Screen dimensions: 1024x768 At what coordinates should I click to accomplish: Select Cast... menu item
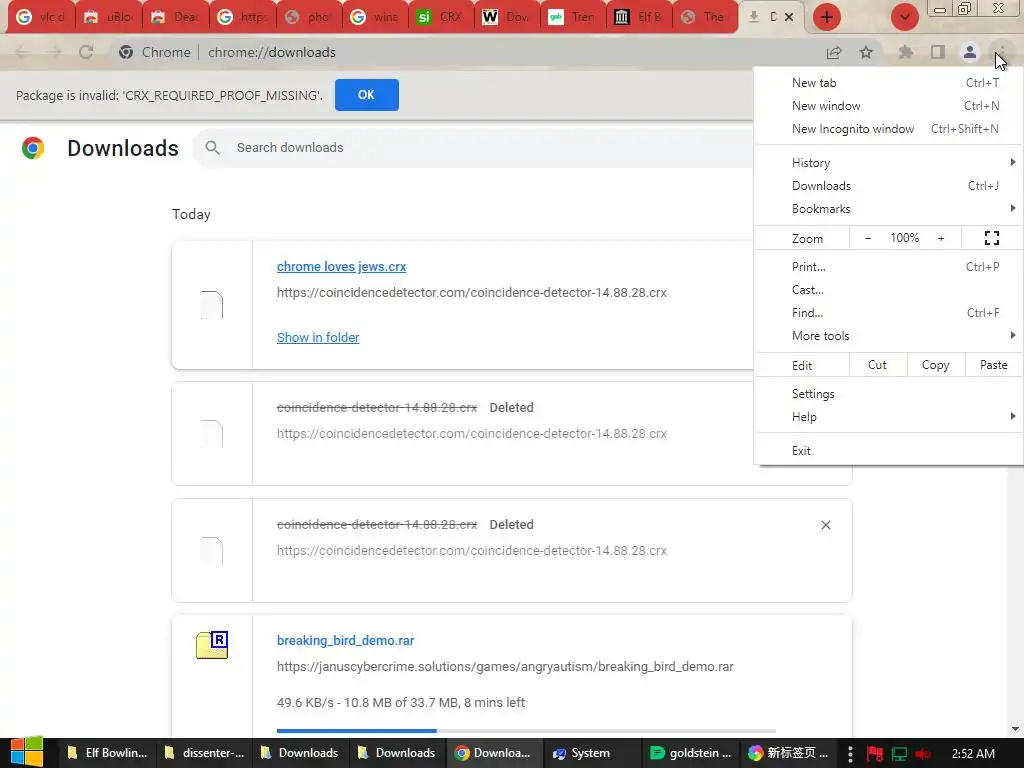[x=888, y=290]
